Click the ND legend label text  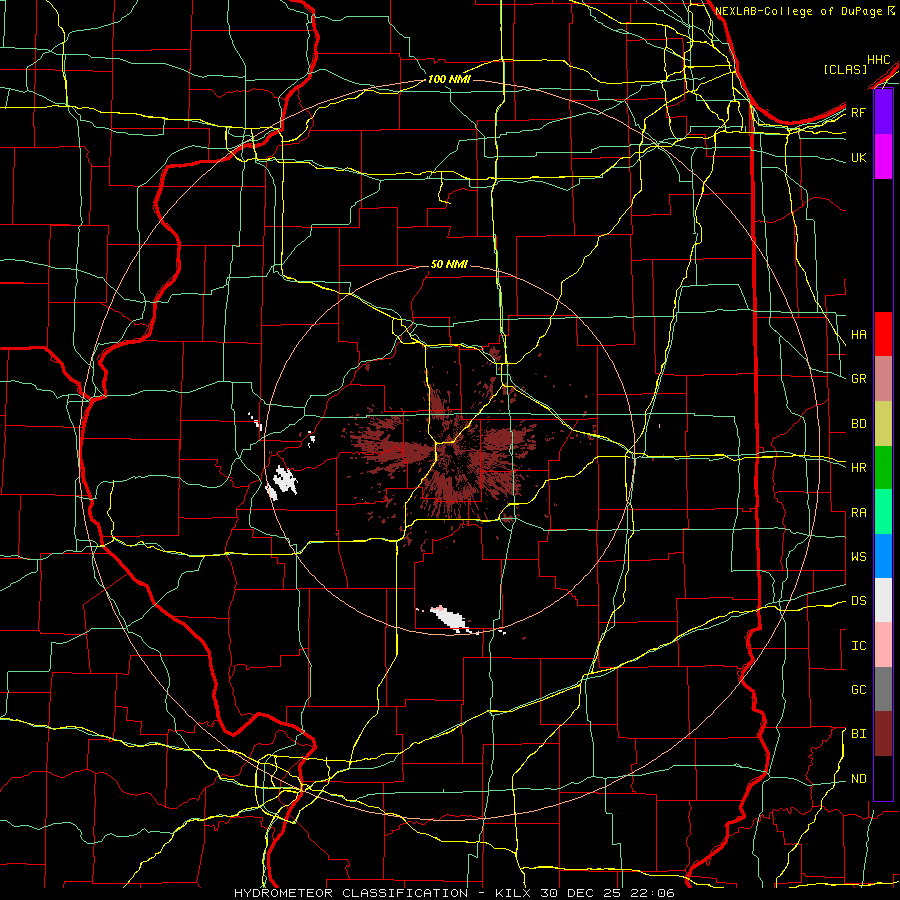coord(859,779)
